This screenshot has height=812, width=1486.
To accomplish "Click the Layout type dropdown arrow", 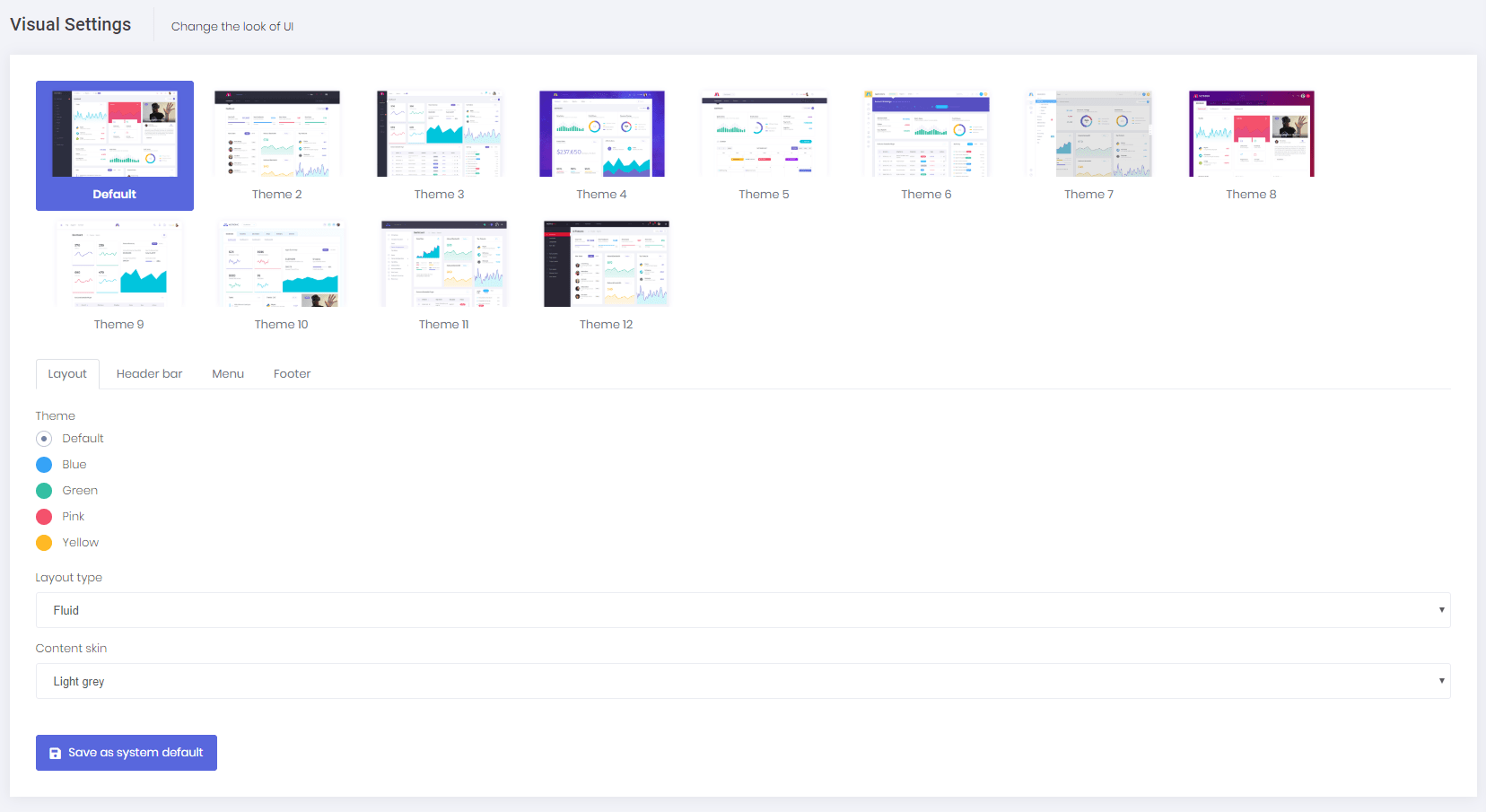I will pyautogui.click(x=1442, y=610).
